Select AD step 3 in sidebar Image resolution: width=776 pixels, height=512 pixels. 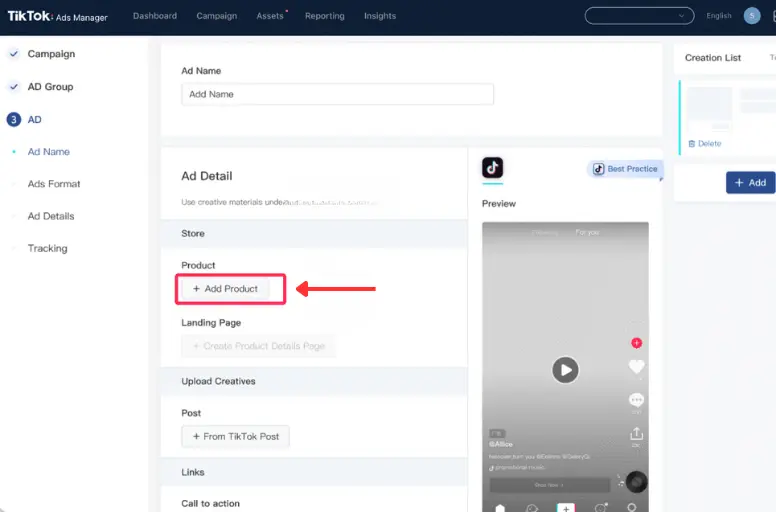click(x=34, y=119)
